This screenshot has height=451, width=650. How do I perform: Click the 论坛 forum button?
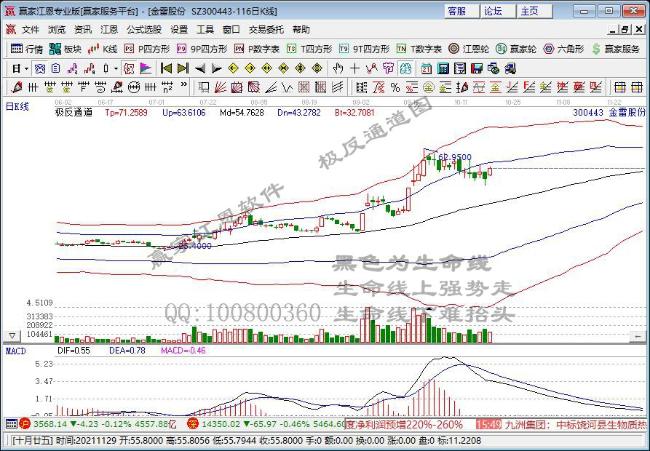point(497,11)
